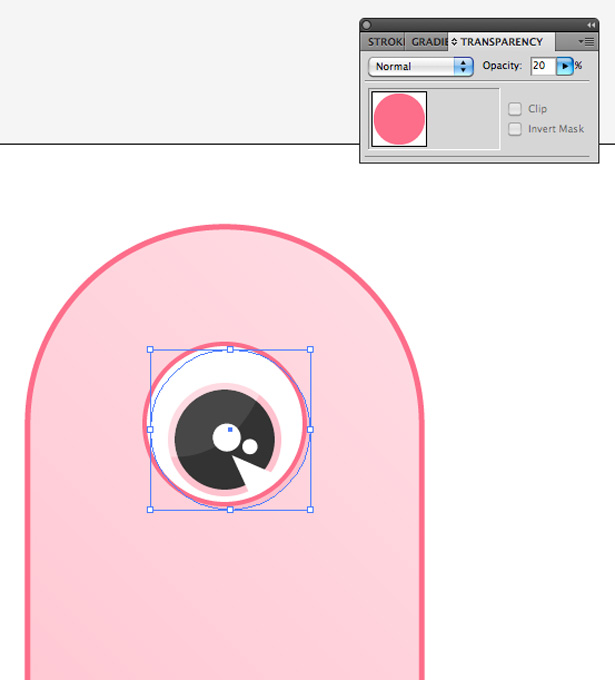The image size is (615, 680).
Task: Switch to the Stroke tab
Action: (x=384, y=42)
